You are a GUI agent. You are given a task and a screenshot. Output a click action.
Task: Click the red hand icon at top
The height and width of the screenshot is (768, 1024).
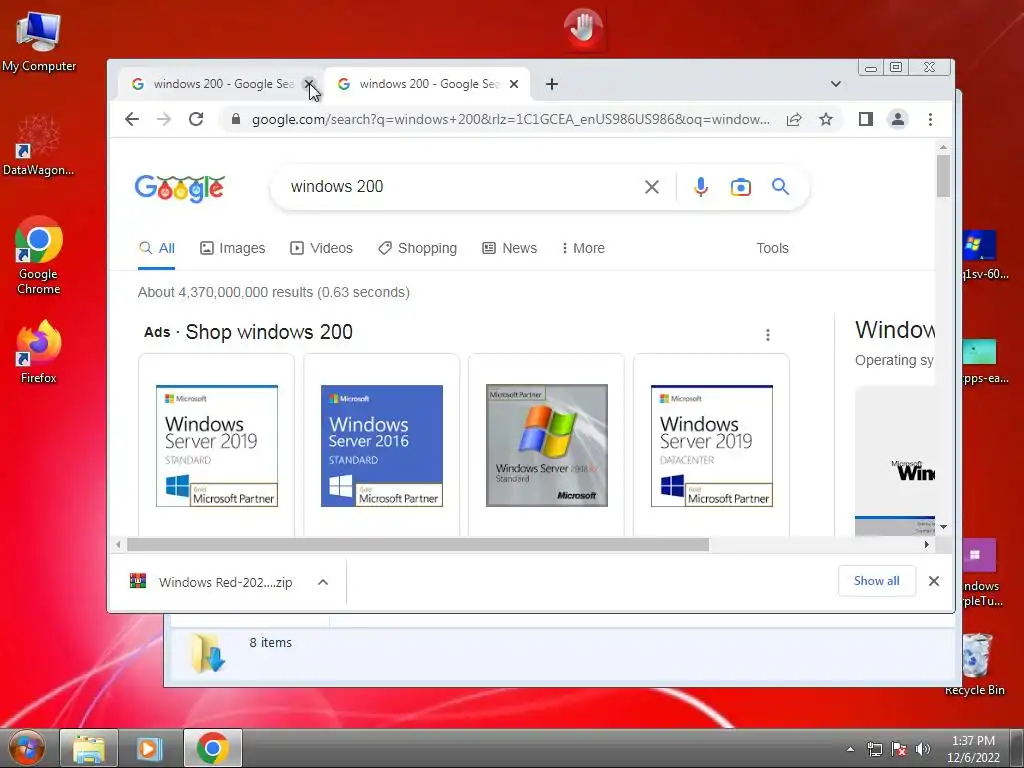coord(583,29)
